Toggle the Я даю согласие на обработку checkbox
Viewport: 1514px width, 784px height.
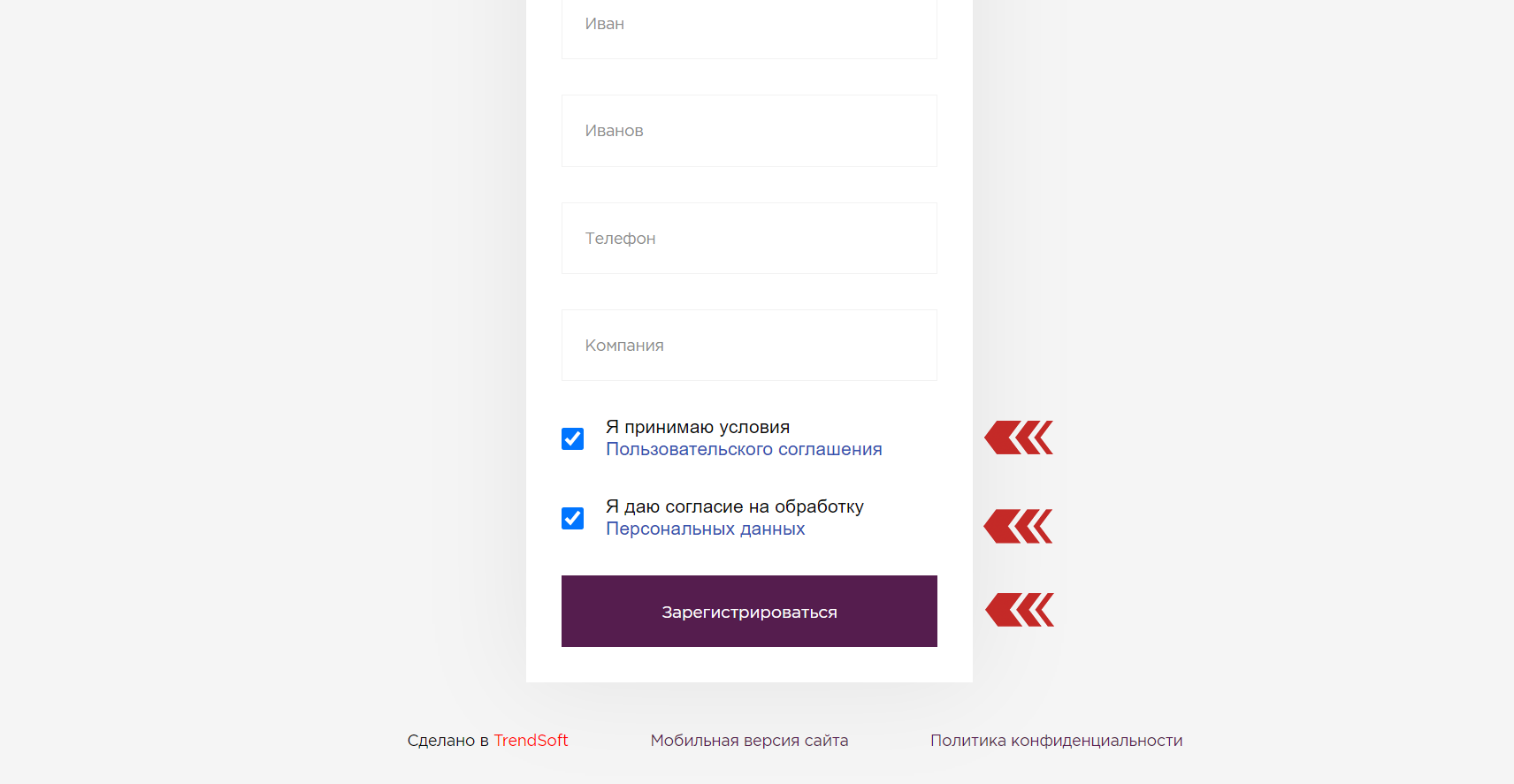(x=572, y=518)
